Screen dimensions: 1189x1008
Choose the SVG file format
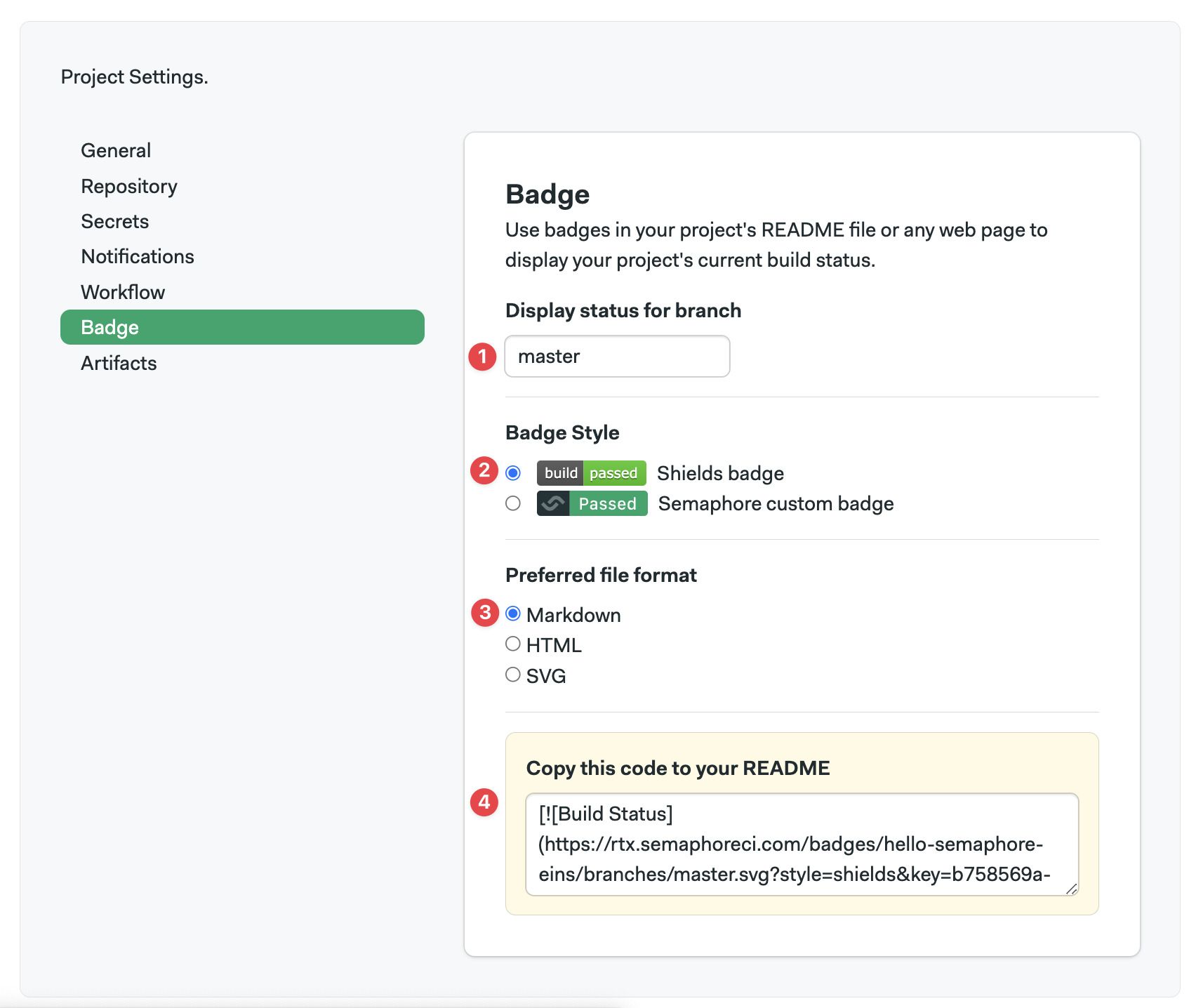coord(513,675)
